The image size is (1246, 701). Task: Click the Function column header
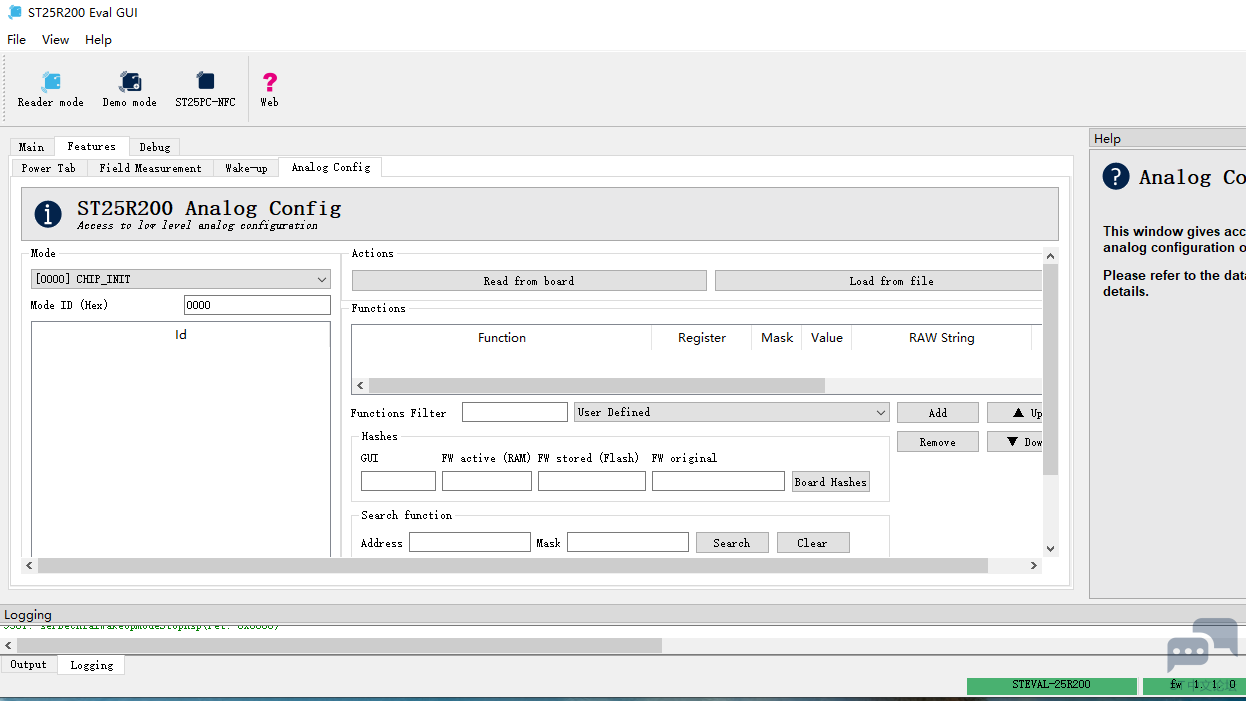point(502,338)
